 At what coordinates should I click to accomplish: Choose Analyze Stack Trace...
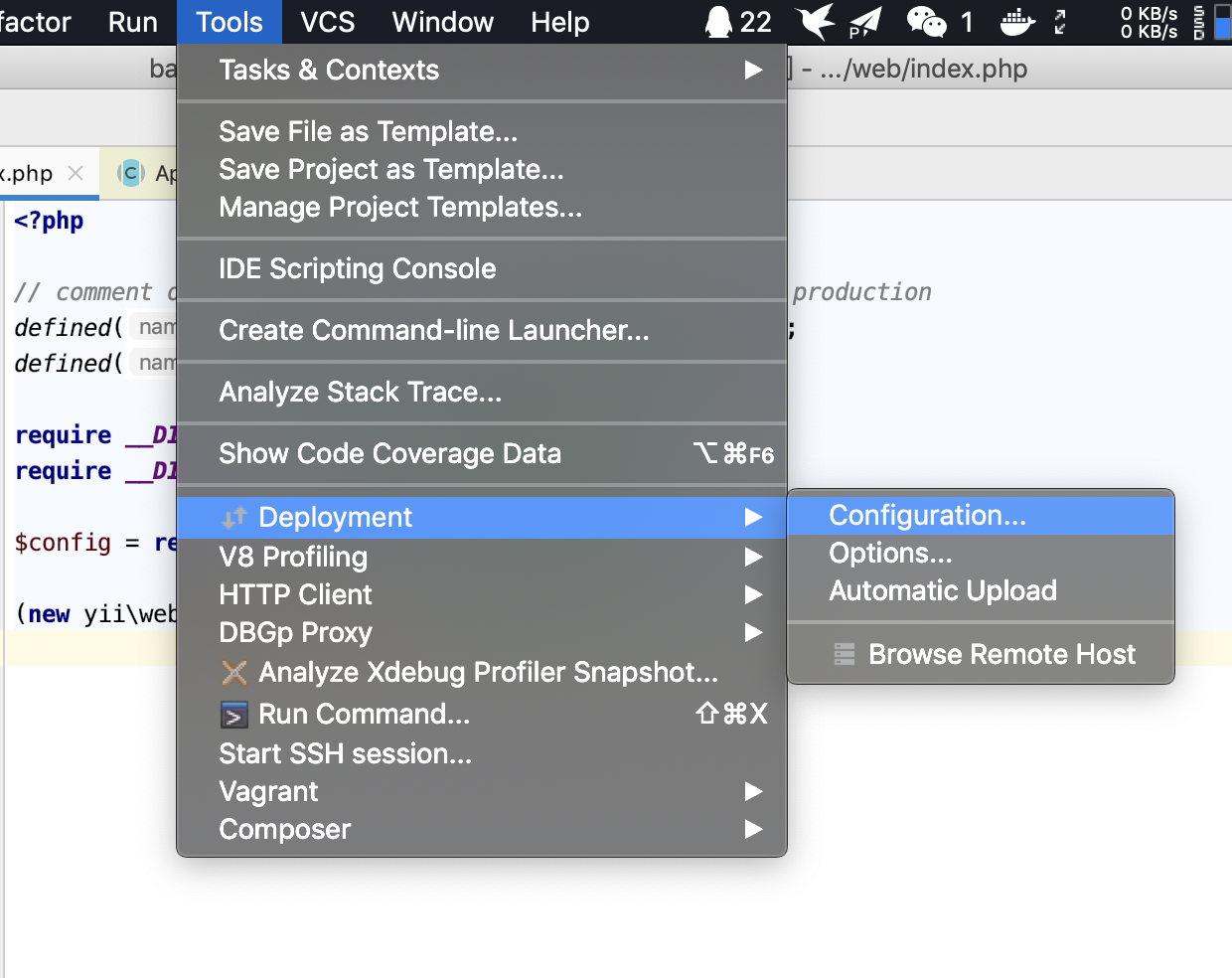pos(482,392)
